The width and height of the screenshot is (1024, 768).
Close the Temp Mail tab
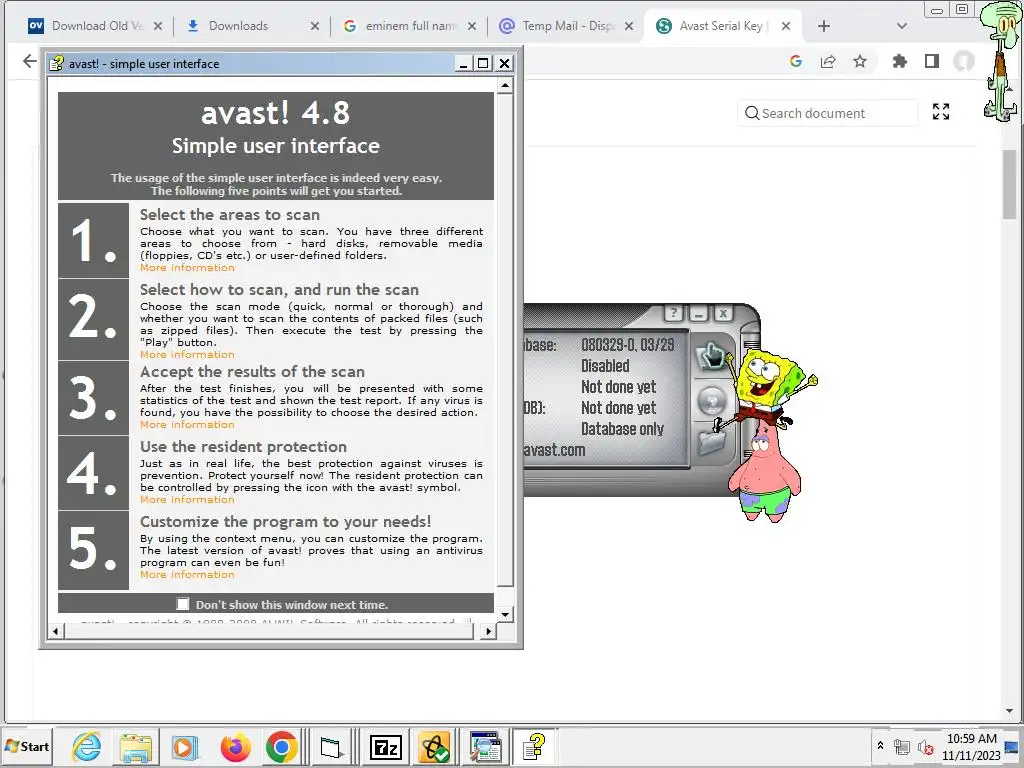[x=629, y=26]
